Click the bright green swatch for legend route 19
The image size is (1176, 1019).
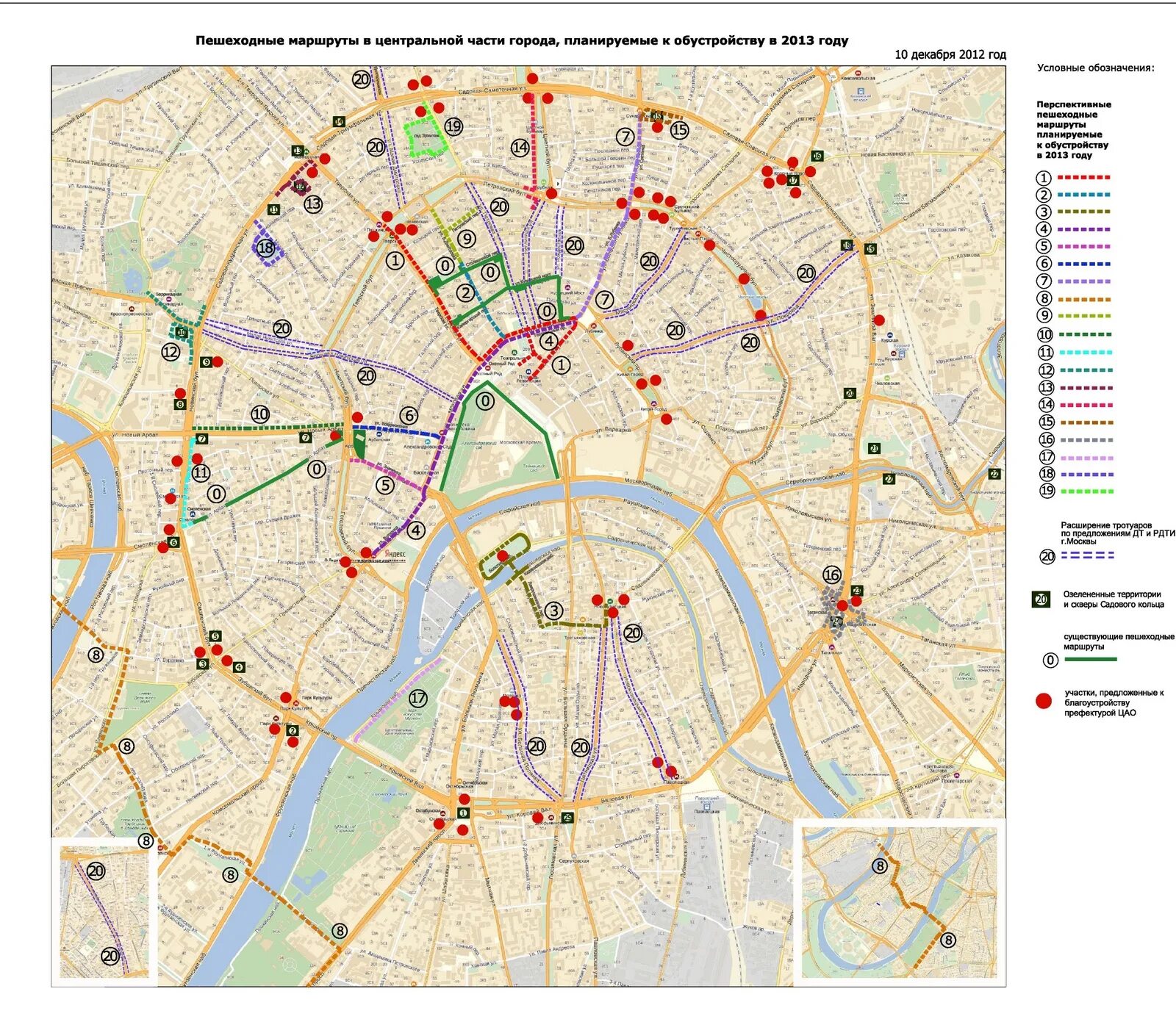(x=1086, y=491)
